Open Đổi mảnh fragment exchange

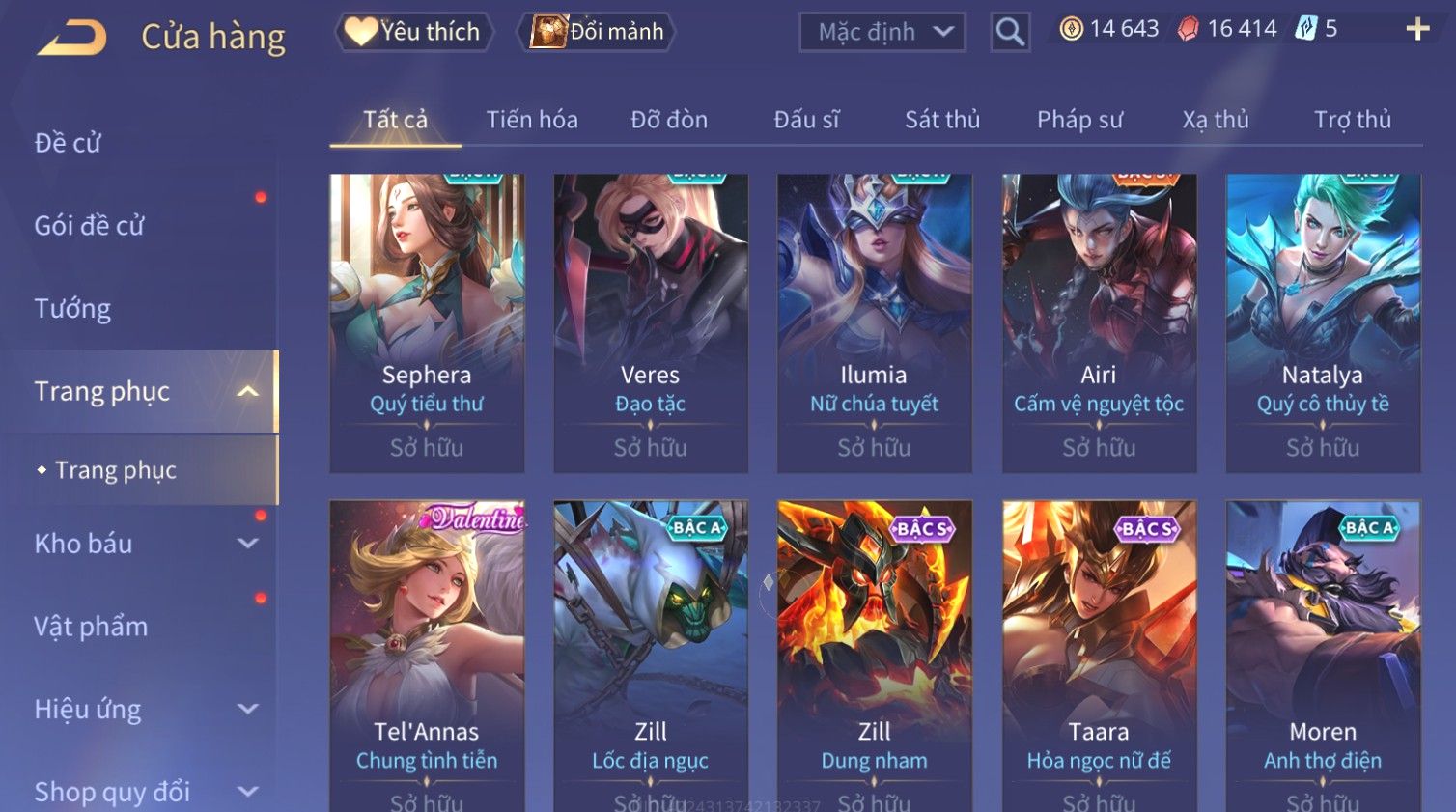point(597,32)
